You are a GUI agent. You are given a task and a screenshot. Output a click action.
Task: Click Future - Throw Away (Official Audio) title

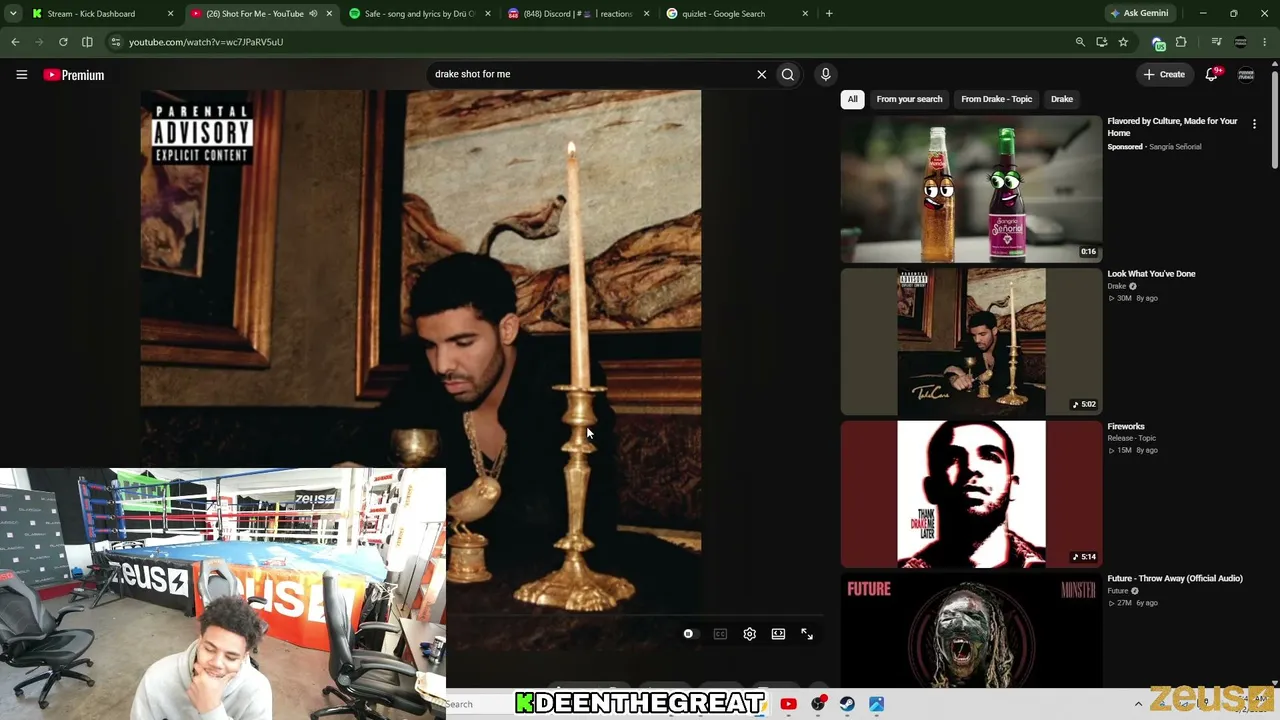1175,578
